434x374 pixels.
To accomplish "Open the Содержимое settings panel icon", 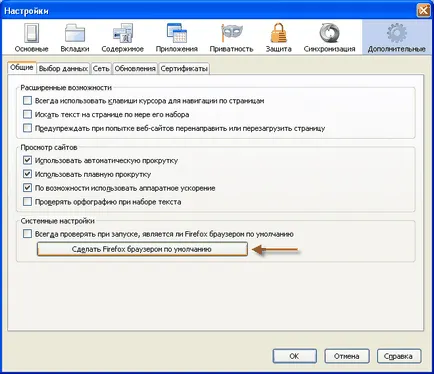I will (x=122, y=37).
